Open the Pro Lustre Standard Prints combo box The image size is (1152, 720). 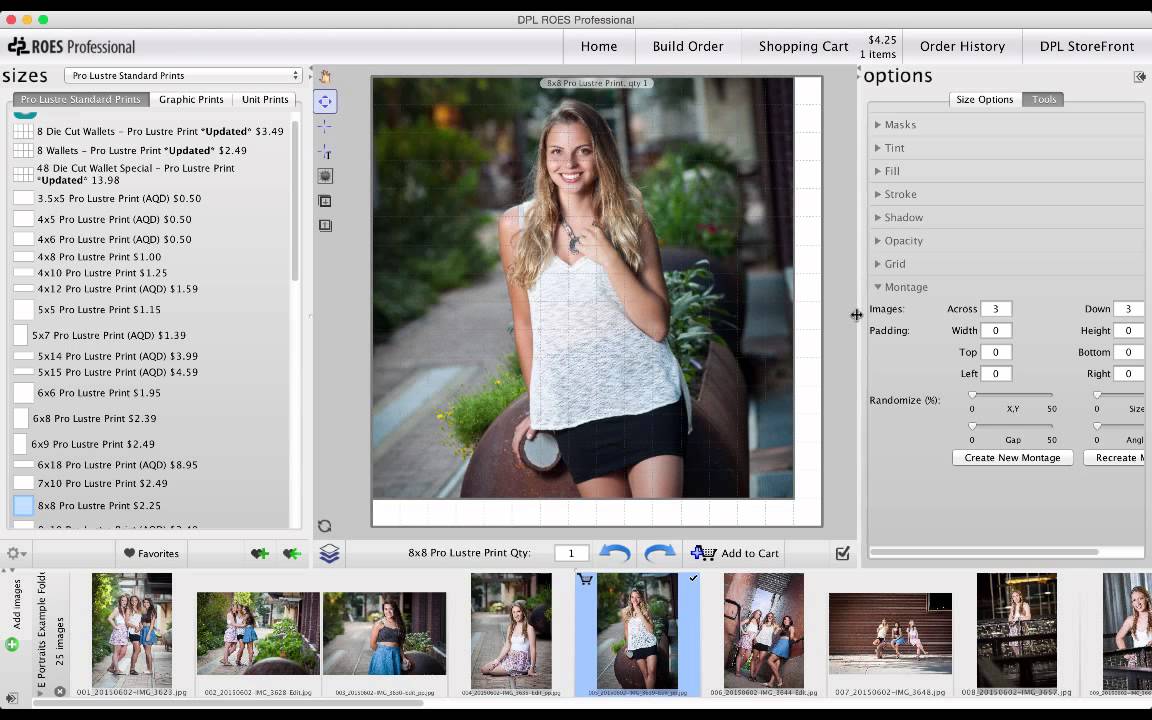point(183,76)
